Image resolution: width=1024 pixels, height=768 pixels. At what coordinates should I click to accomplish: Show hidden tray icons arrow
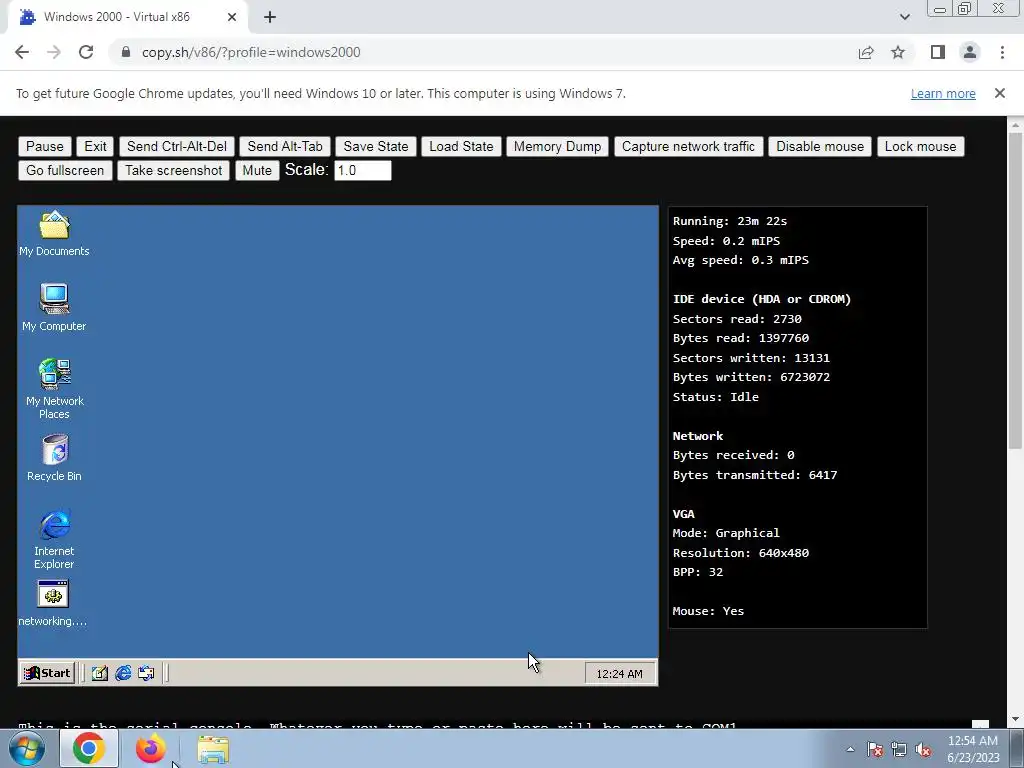point(850,749)
